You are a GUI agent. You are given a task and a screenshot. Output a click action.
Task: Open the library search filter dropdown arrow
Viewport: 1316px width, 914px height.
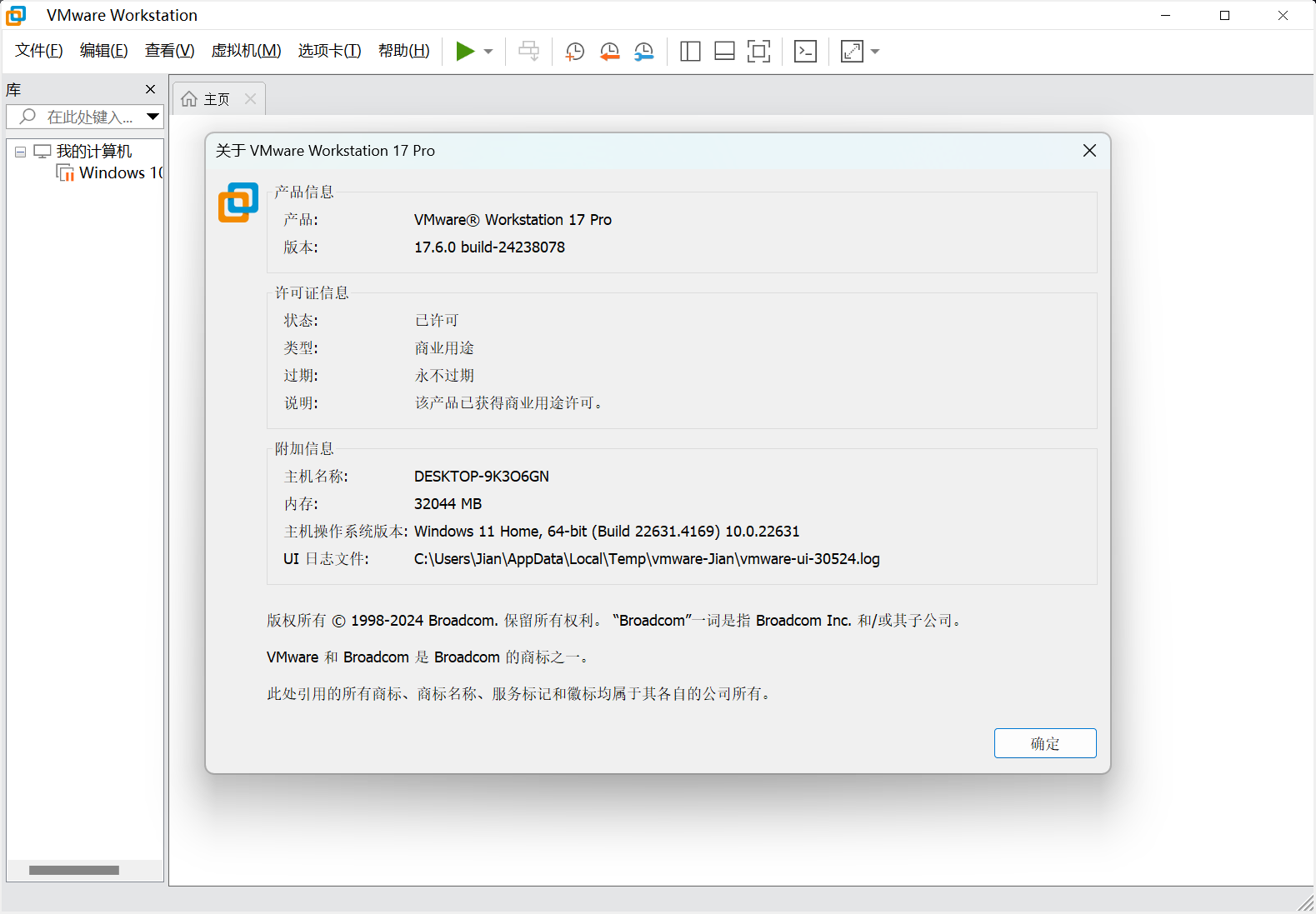click(x=153, y=117)
